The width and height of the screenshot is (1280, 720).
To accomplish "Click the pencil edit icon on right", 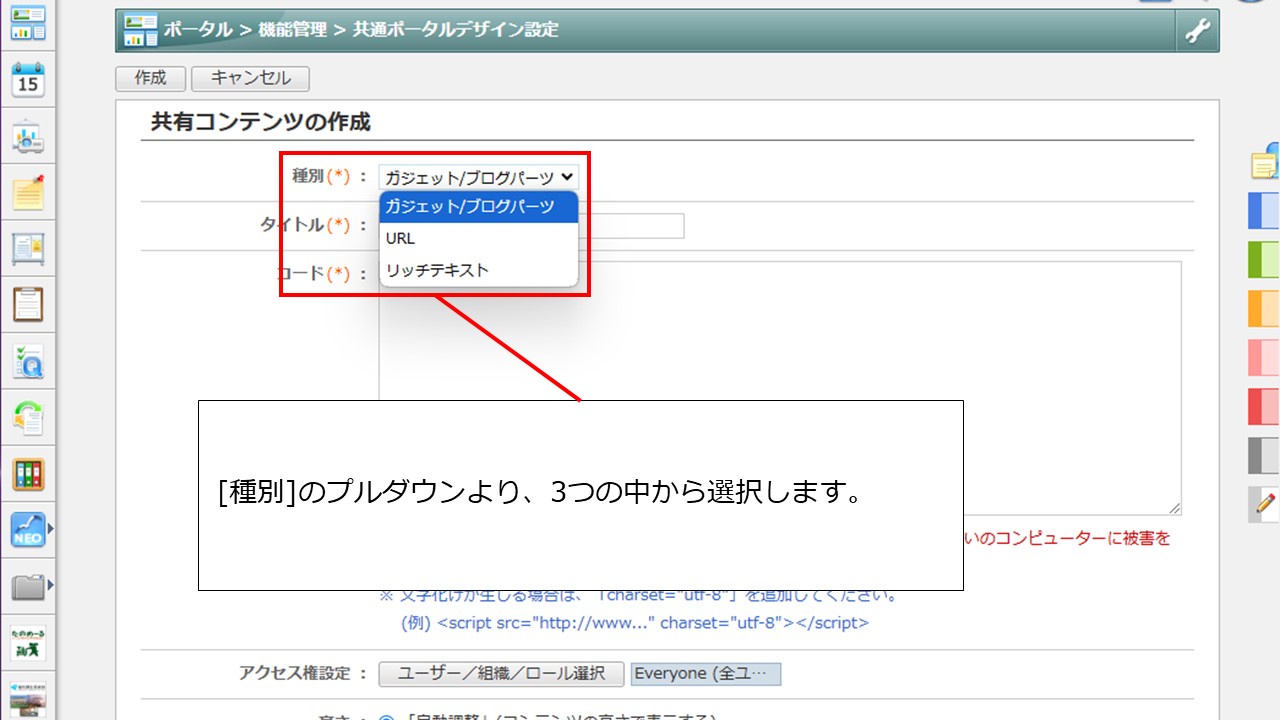I will coord(1266,502).
